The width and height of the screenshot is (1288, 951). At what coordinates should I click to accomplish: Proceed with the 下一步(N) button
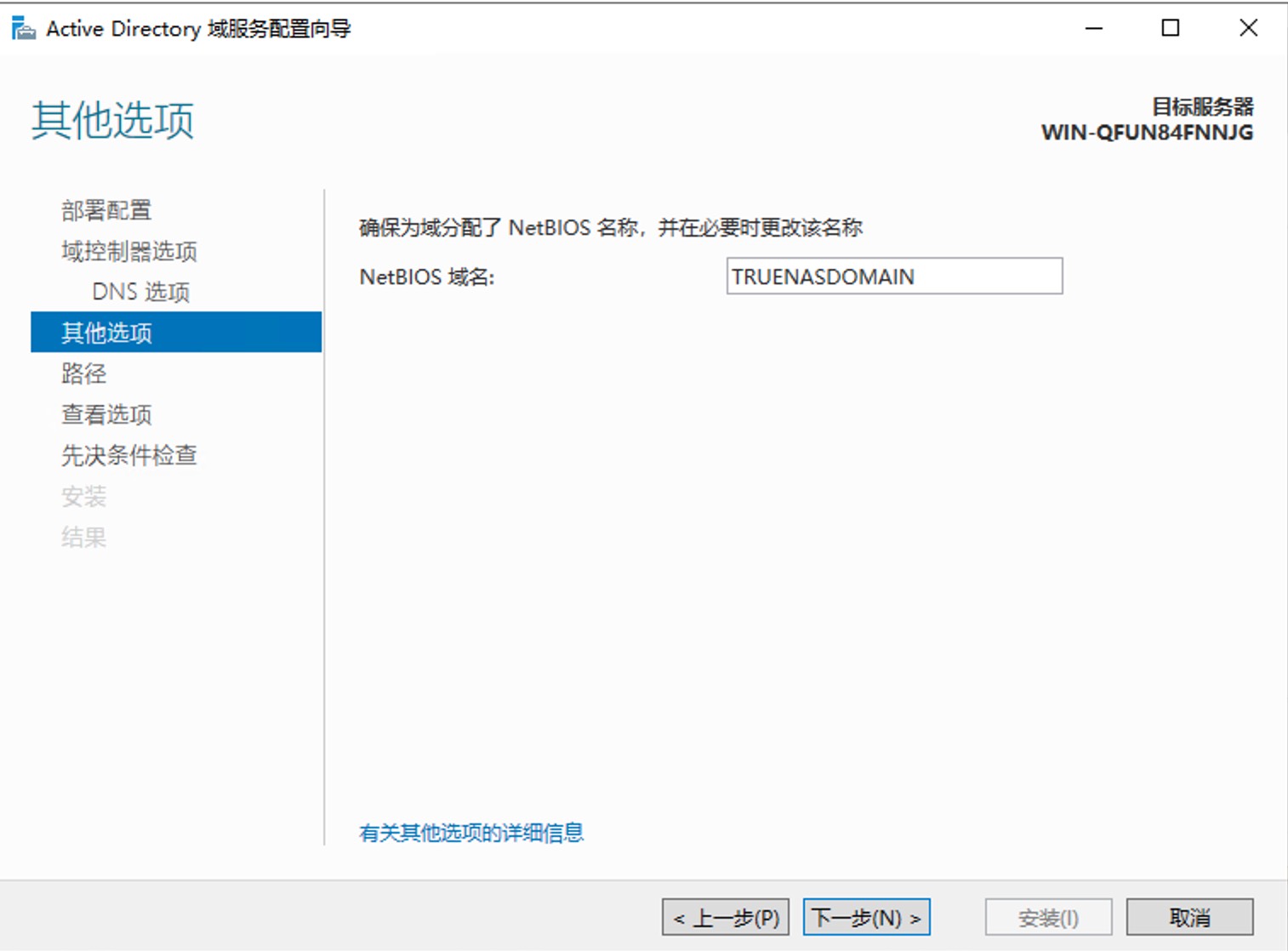click(x=866, y=917)
